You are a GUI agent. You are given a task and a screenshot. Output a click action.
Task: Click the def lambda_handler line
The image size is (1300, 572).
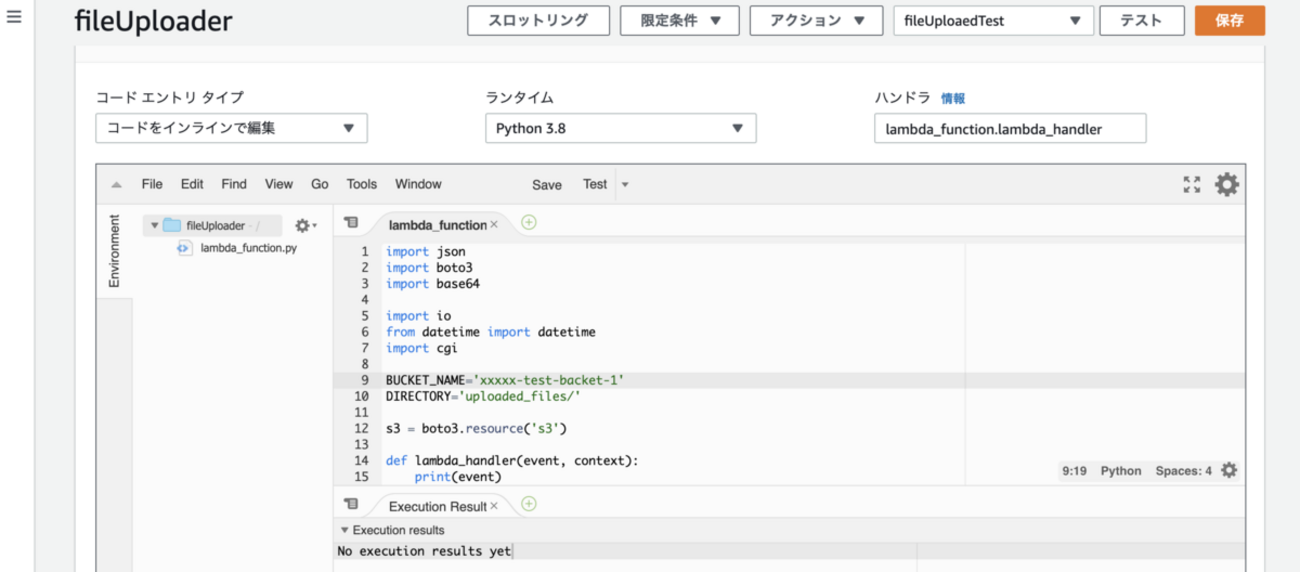[x=512, y=460]
